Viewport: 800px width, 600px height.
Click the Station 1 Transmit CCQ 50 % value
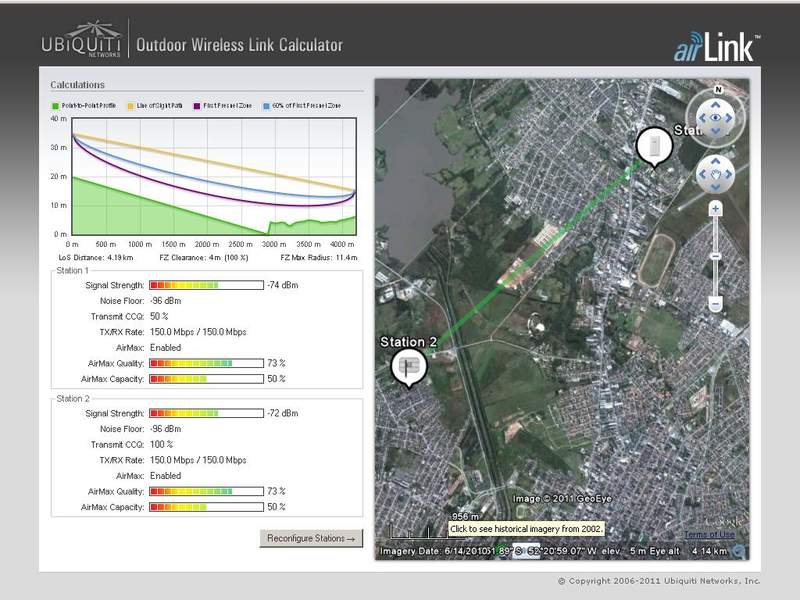point(159,316)
